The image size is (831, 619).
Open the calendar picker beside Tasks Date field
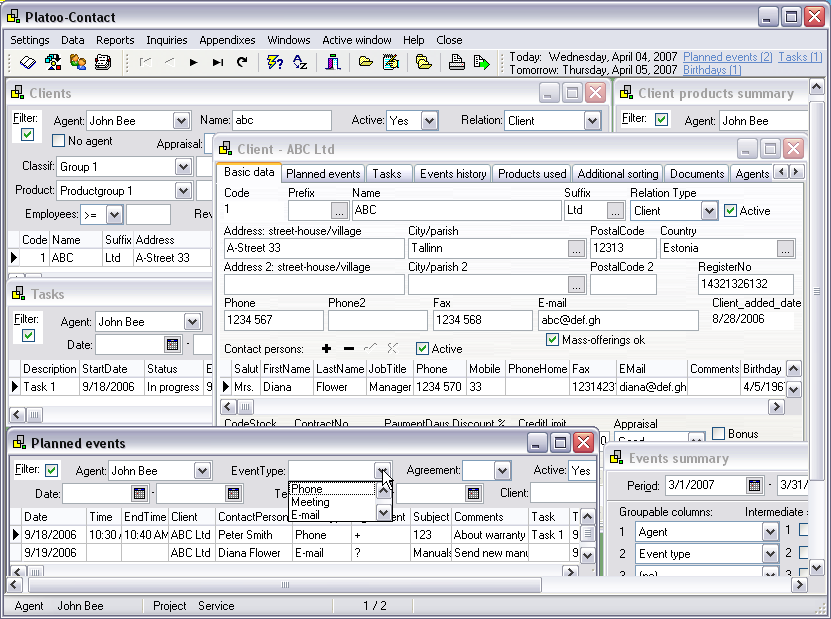172,344
